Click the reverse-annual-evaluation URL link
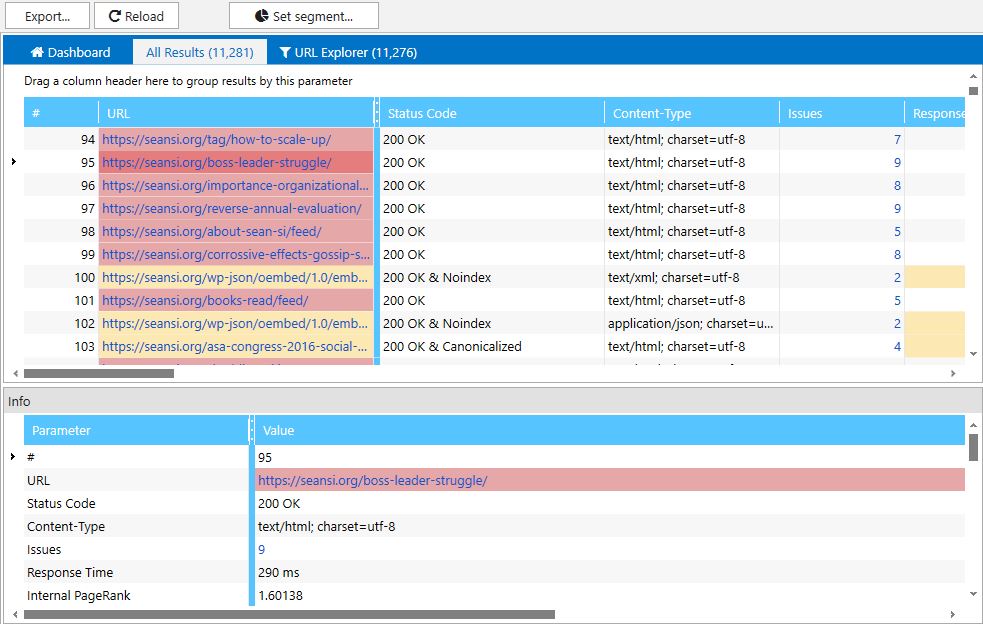Viewport: 983px width, 624px height. [x=231, y=208]
